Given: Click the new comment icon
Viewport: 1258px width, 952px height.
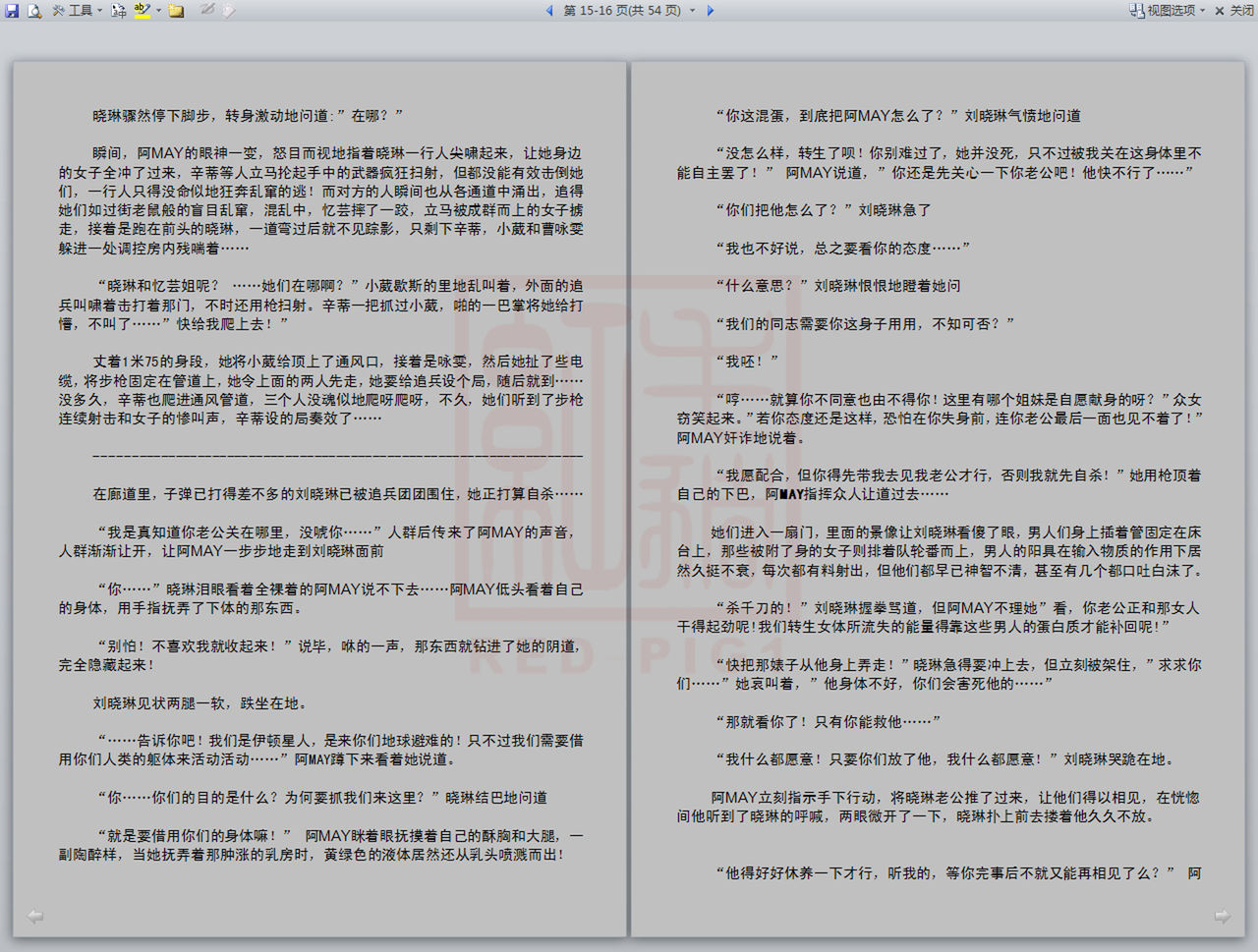Looking at the screenshot, I should (176, 11).
